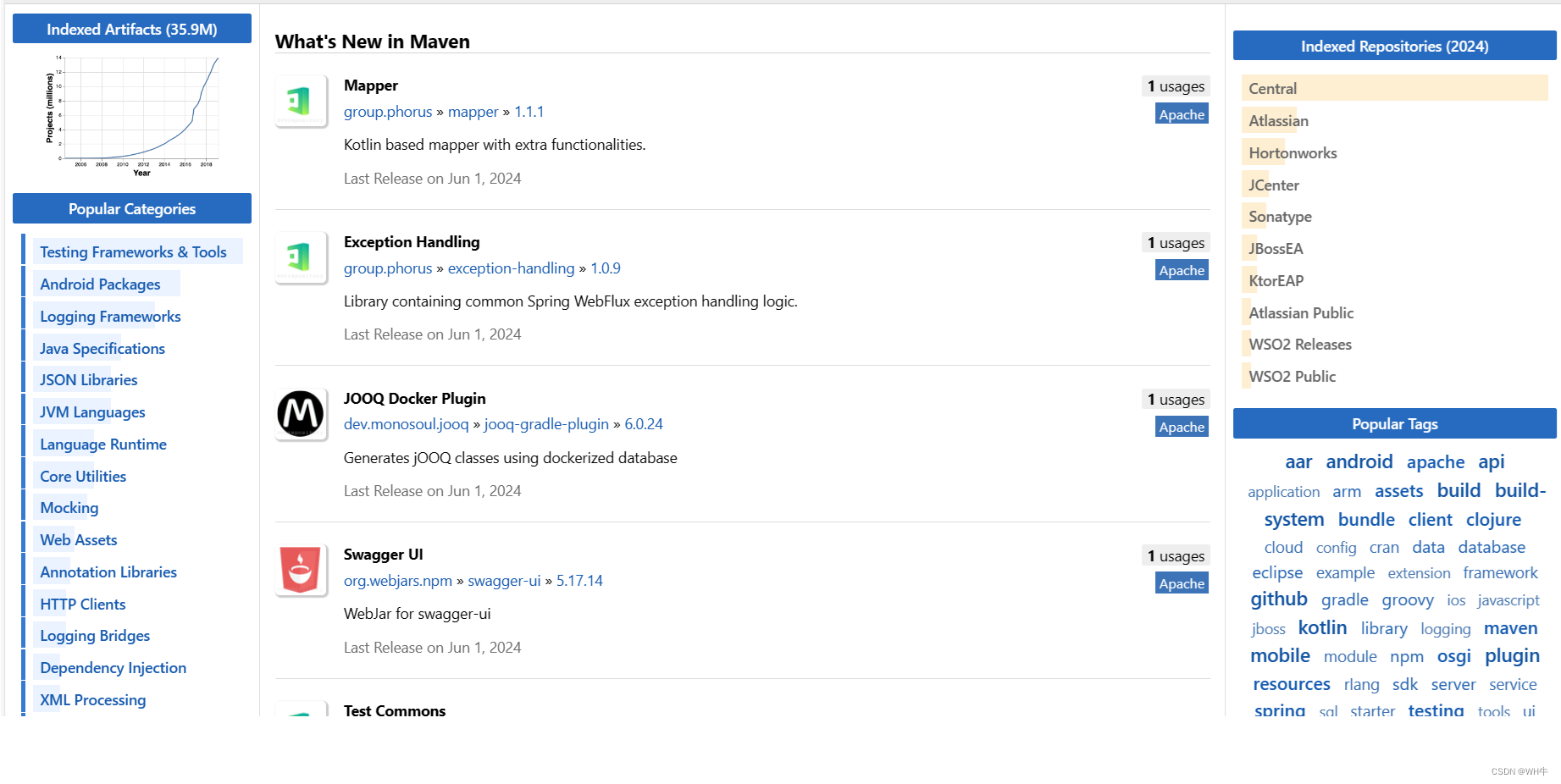
Task: Open the kotlin tag
Action: point(1322,628)
